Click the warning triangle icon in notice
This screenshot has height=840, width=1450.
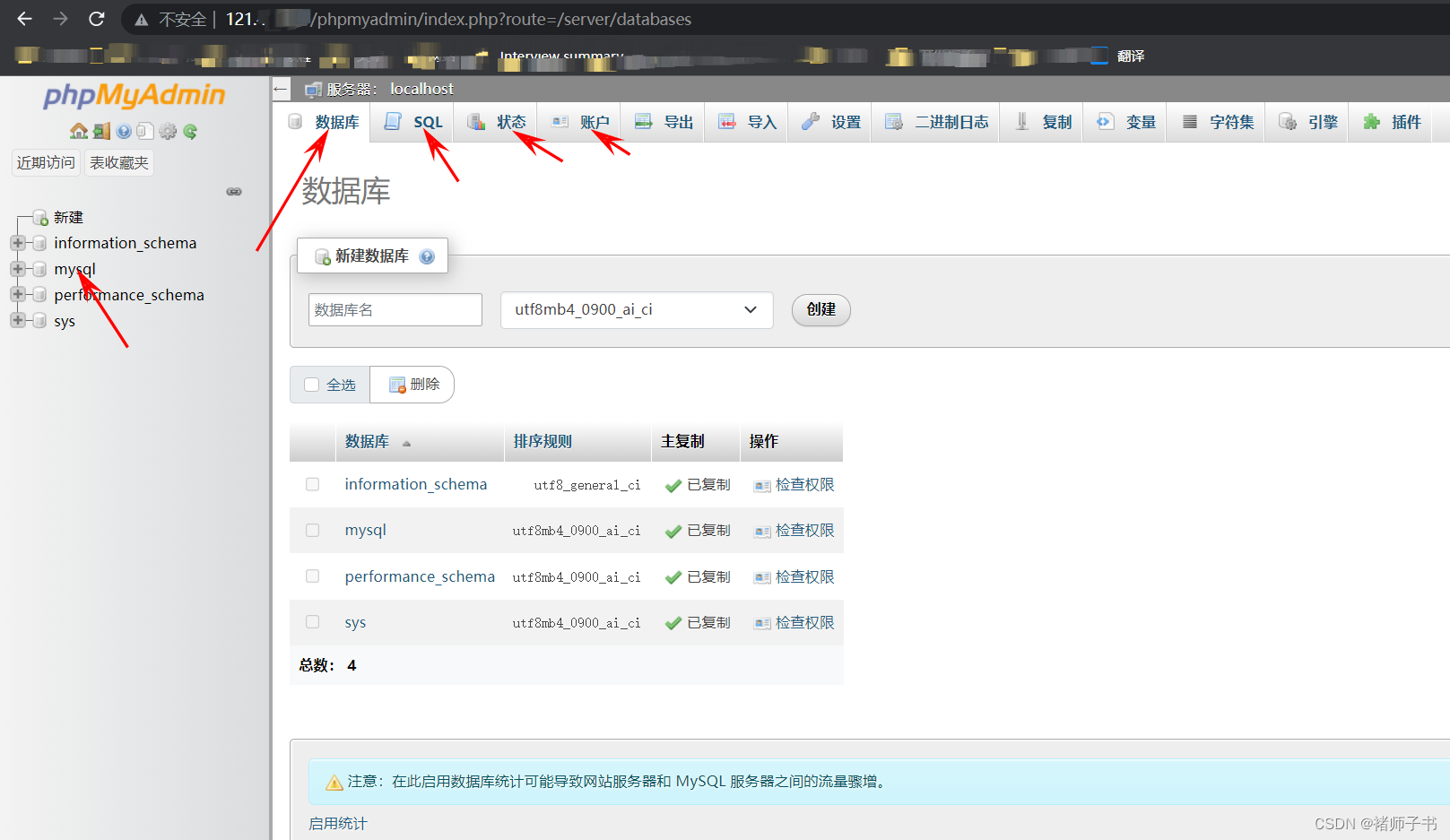pos(334,783)
